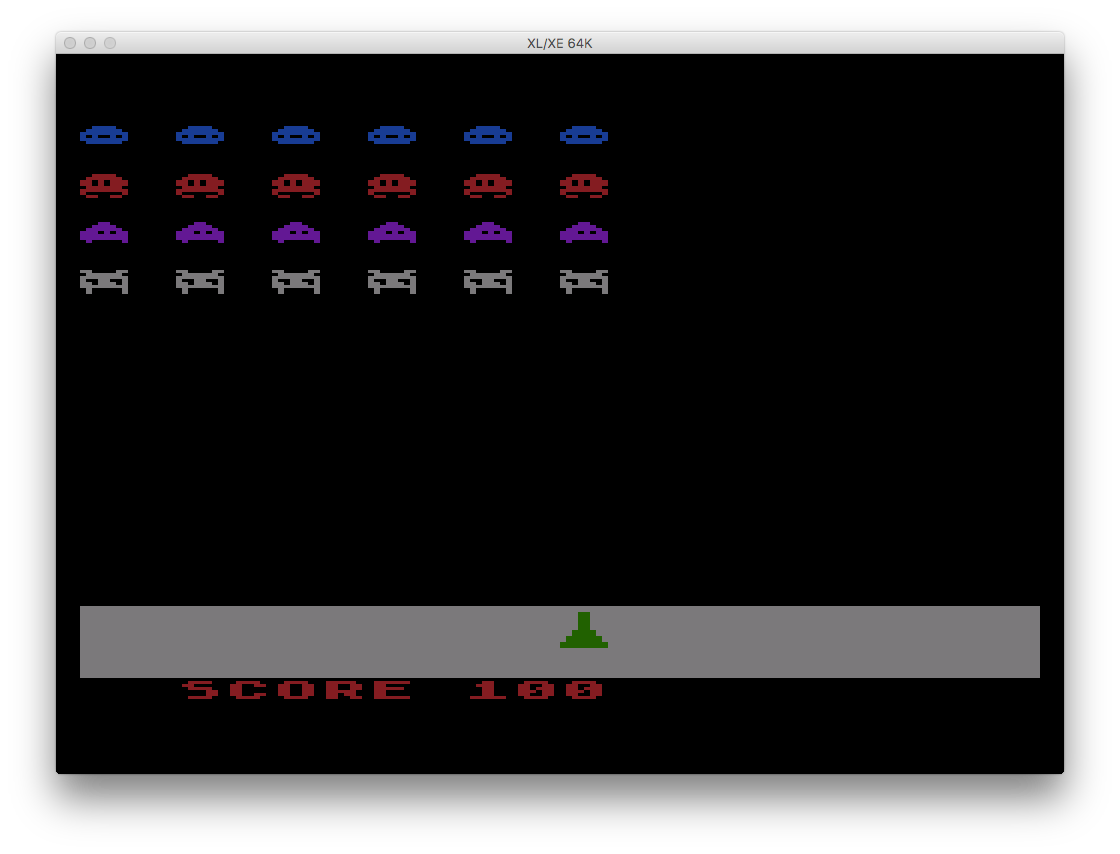Click the sixth gray invader from left
The height and width of the screenshot is (854, 1120).
tap(584, 282)
